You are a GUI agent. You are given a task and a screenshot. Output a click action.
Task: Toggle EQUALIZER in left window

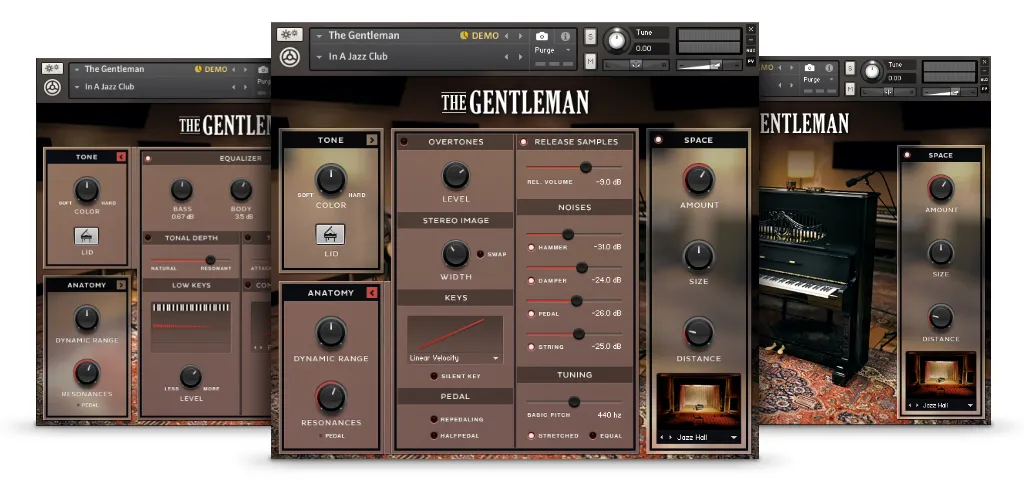[x=148, y=158]
